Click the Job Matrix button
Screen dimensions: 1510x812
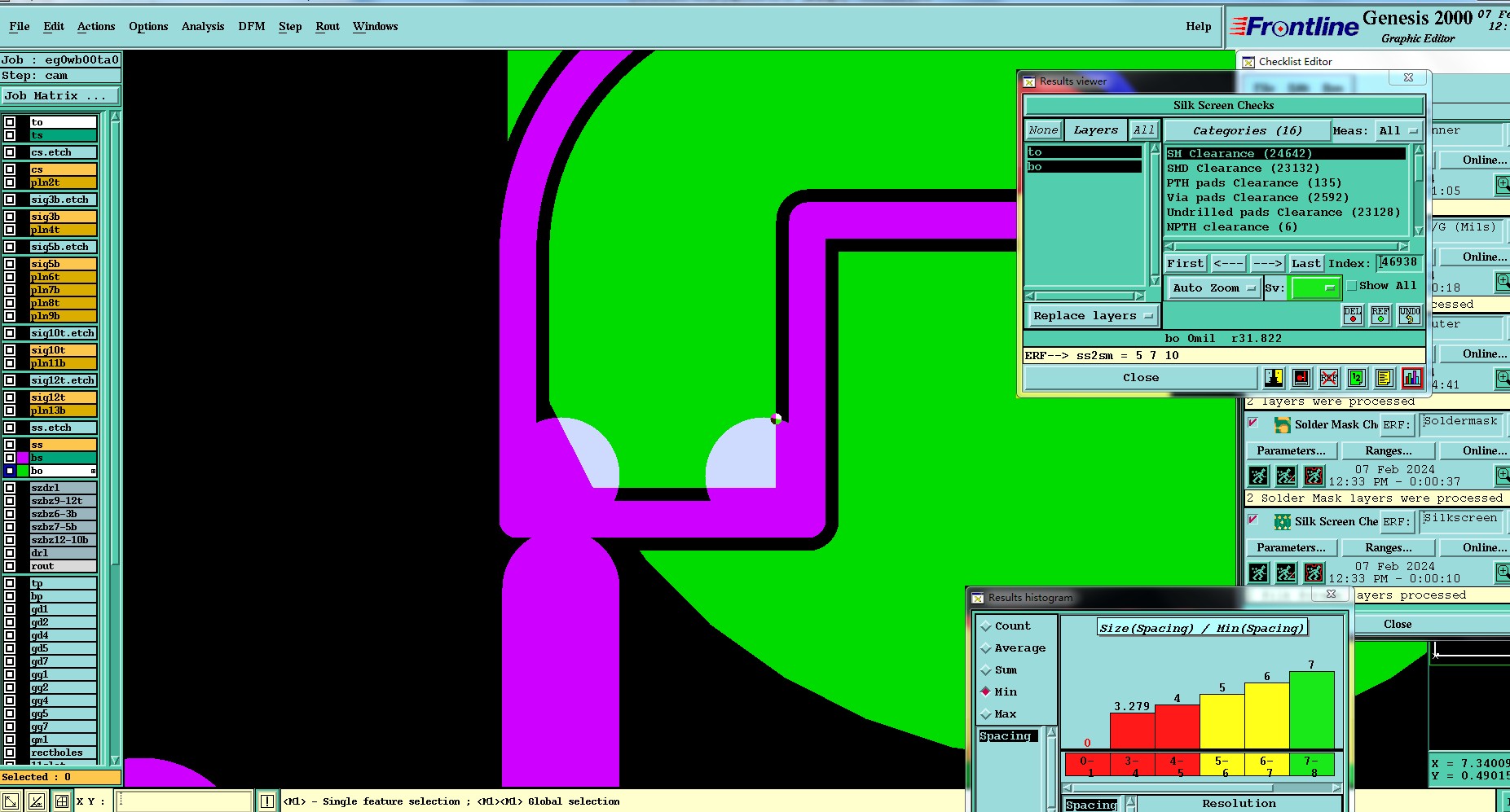60,95
